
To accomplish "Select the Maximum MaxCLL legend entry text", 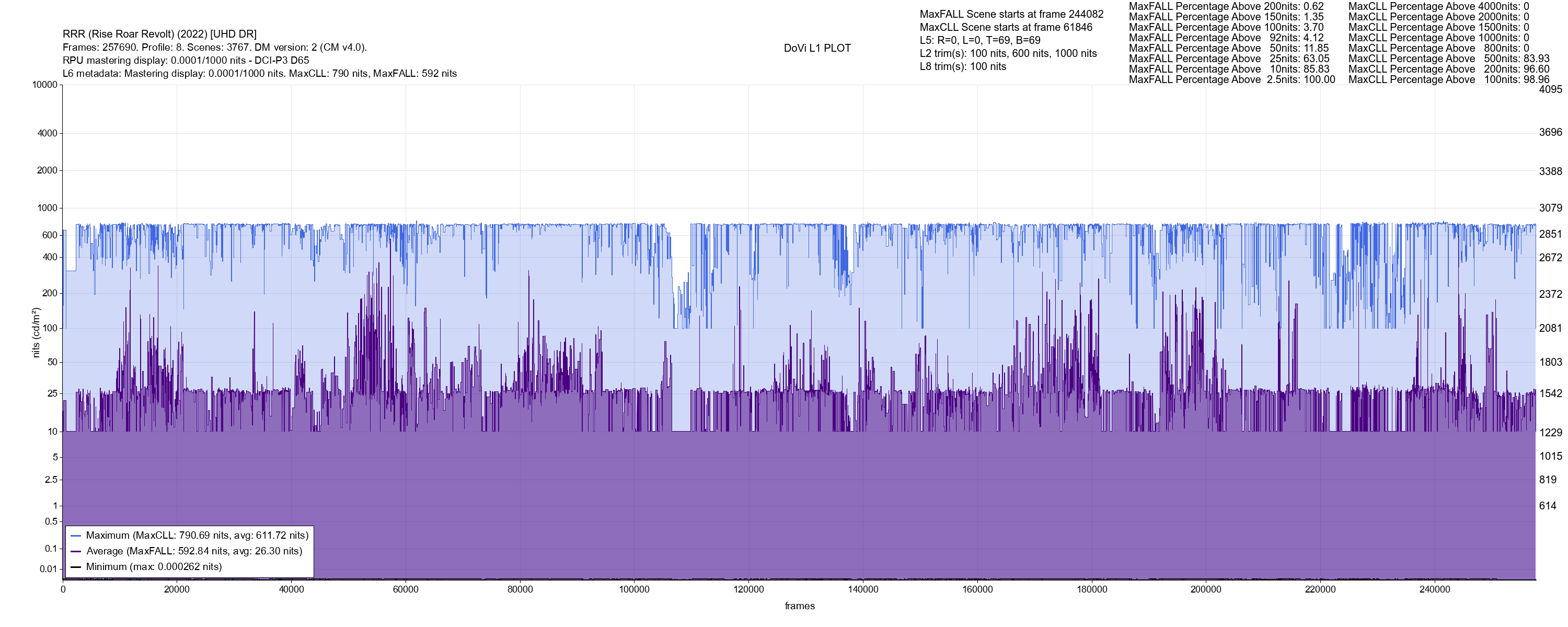I will (197, 536).
